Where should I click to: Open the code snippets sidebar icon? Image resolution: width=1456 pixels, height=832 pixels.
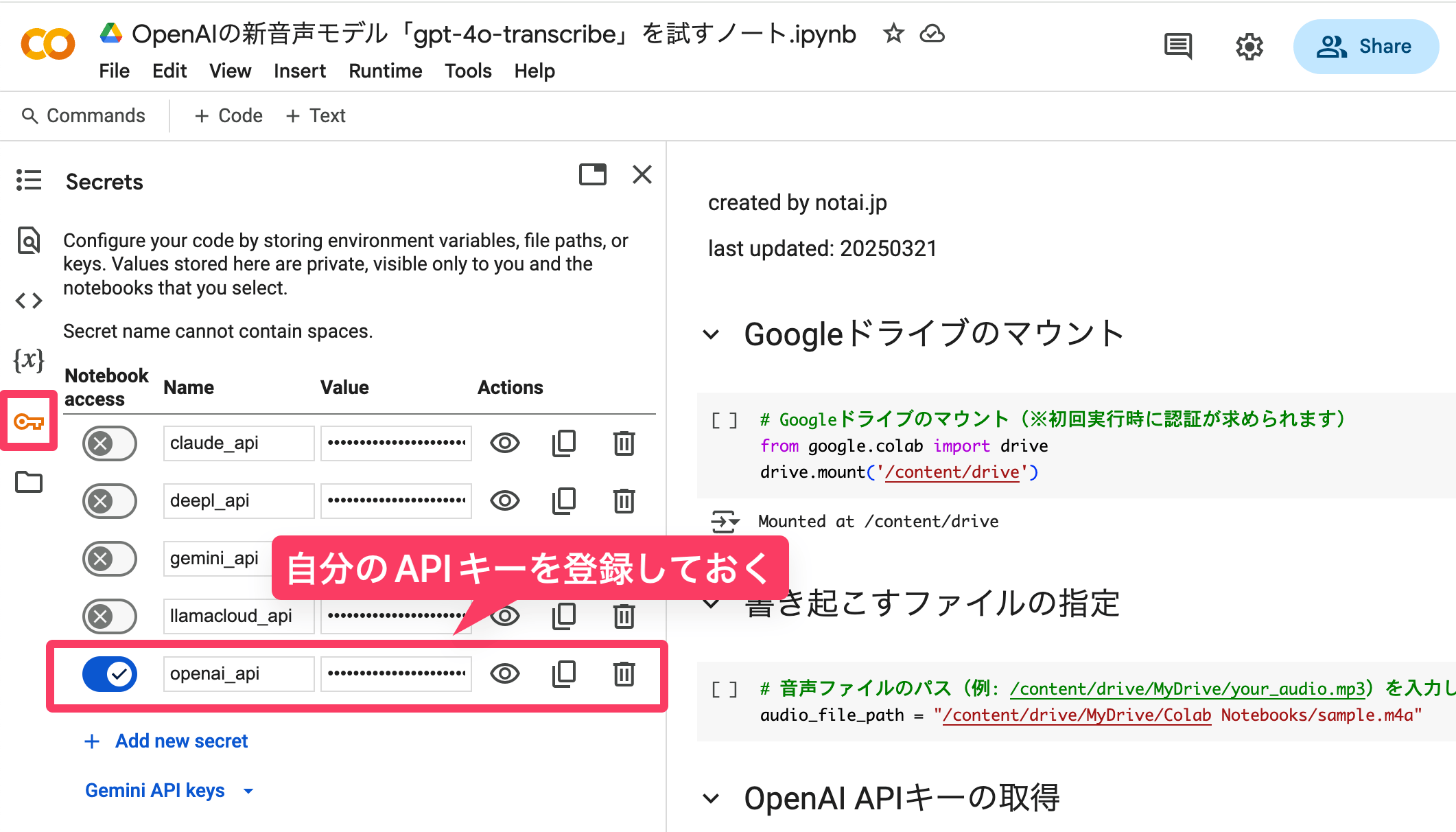click(29, 301)
